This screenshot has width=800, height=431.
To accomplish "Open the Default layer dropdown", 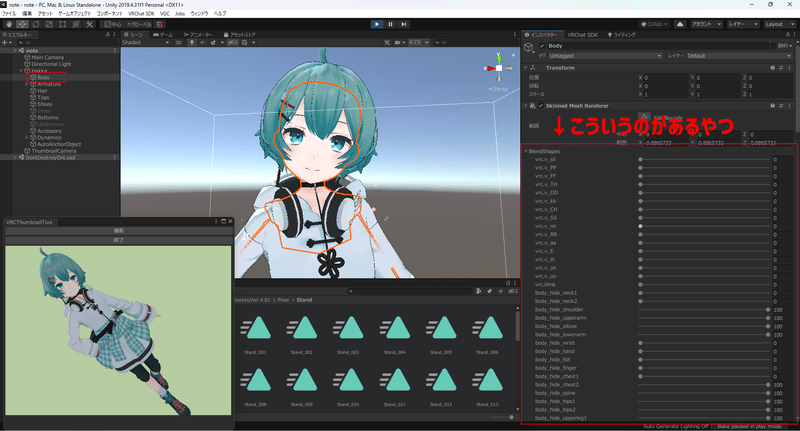I will tap(738, 56).
